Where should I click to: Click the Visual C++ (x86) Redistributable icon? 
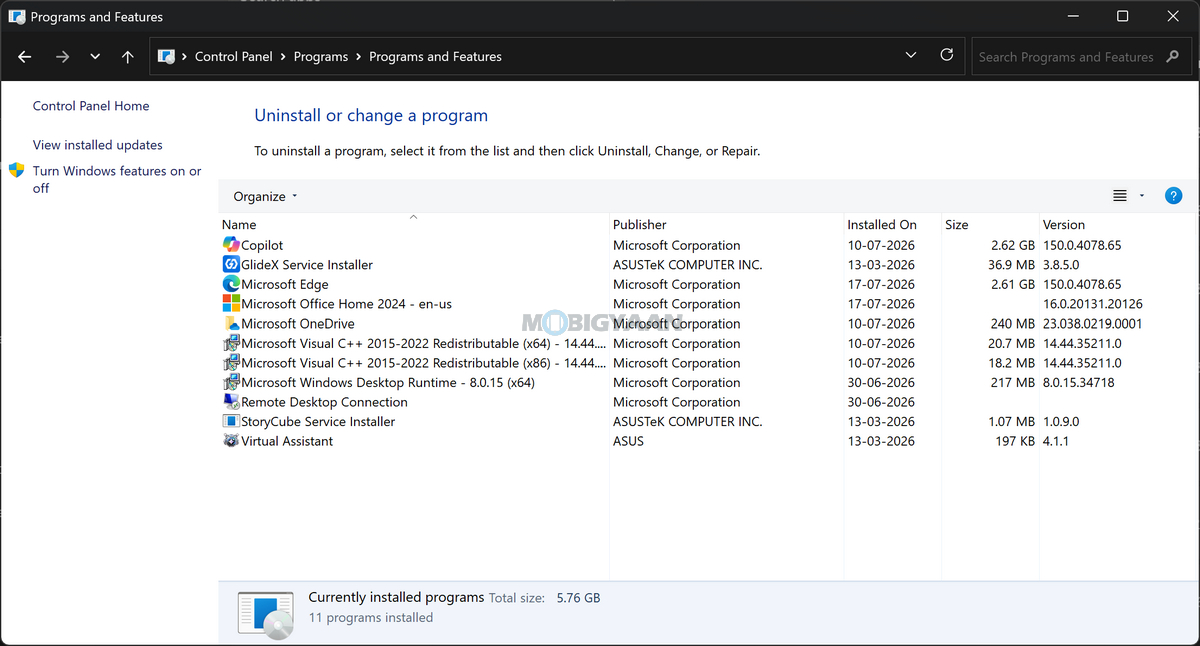point(231,363)
